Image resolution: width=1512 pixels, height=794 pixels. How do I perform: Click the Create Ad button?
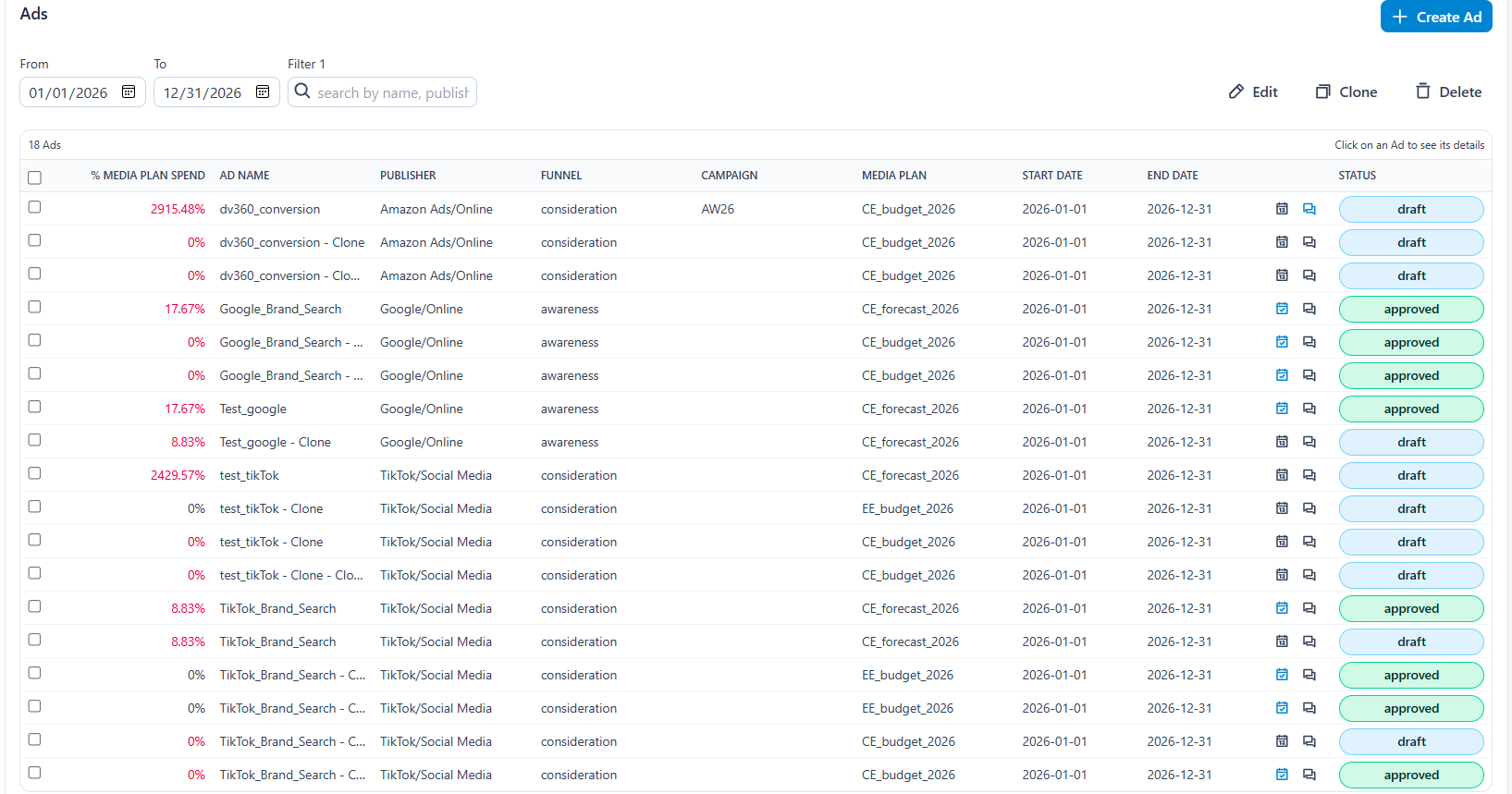(x=1436, y=17)
